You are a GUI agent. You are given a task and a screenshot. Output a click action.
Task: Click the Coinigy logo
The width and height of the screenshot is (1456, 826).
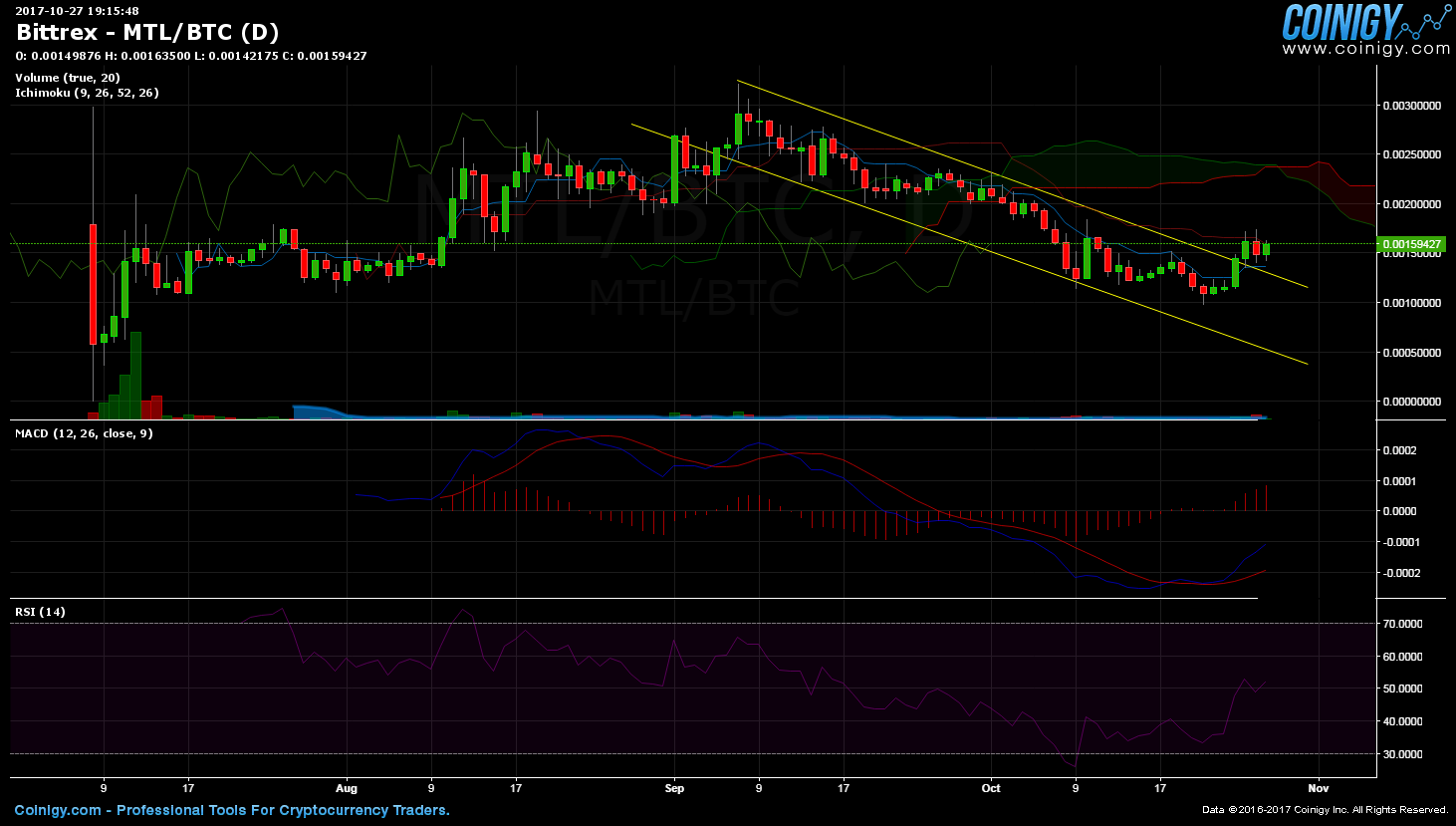click(1365, 22)
